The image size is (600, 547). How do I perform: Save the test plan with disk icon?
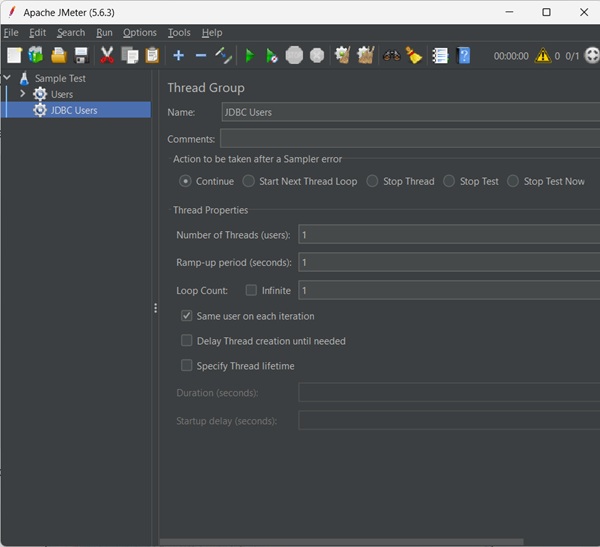click(x=81, y=56)
